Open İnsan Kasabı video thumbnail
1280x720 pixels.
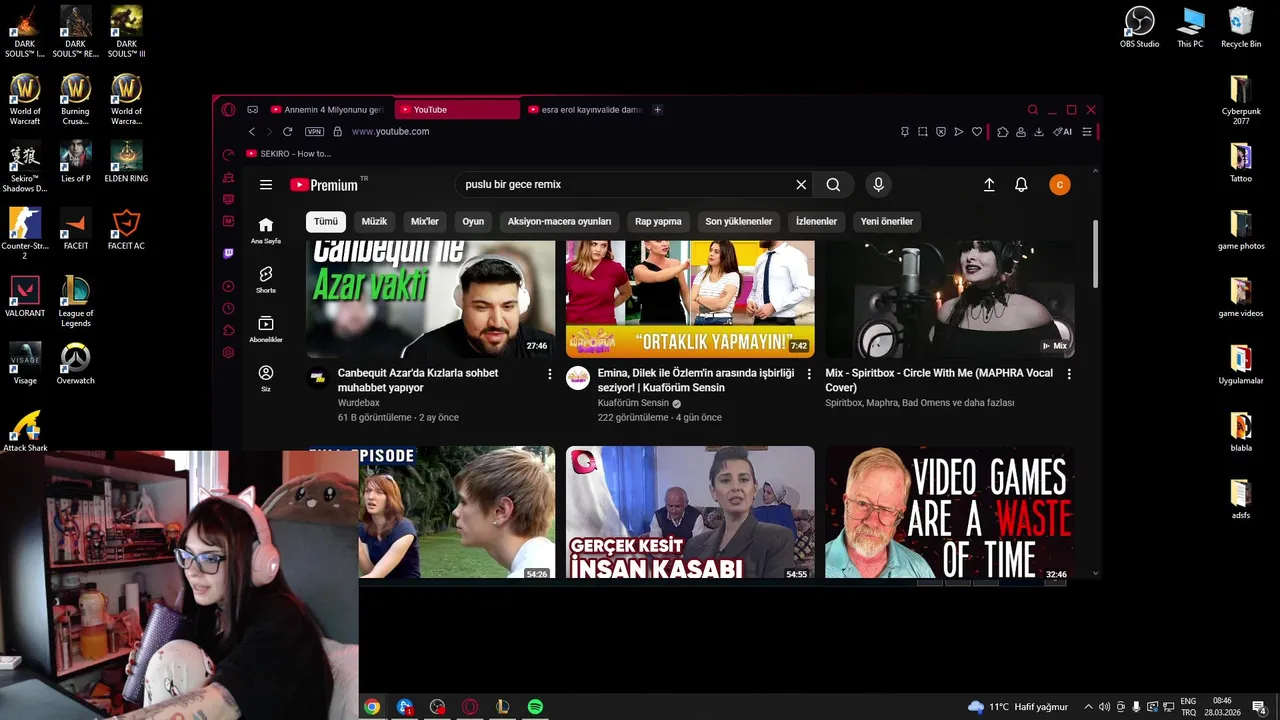690,512
